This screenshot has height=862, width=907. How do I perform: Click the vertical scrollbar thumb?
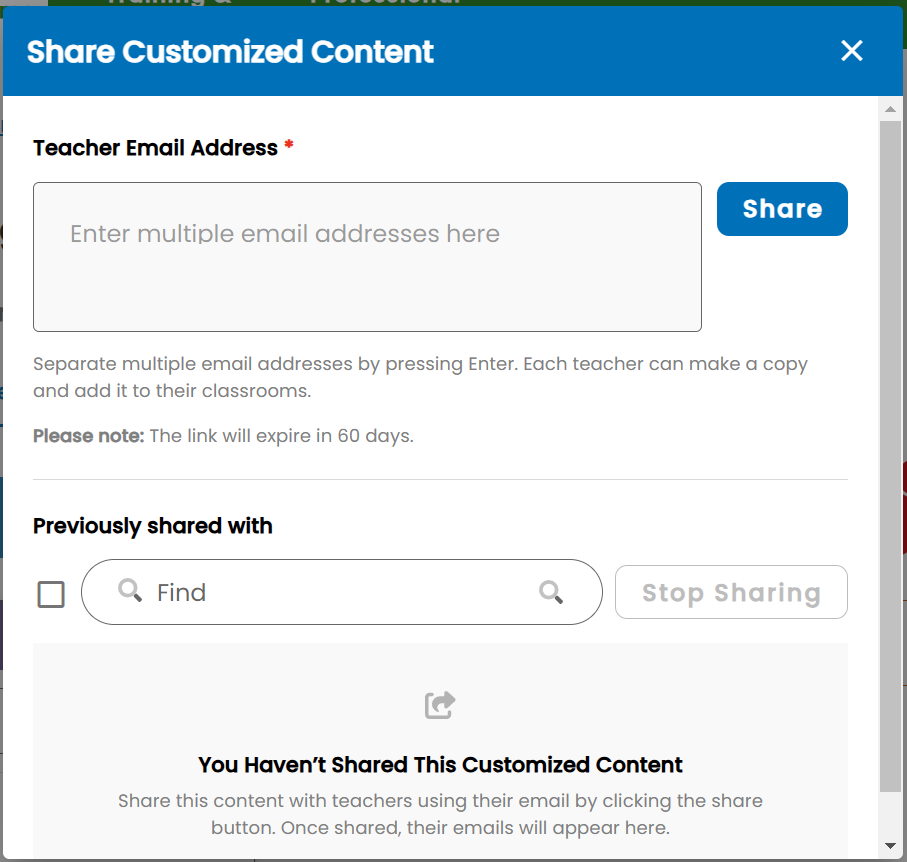[x=890, y=456]
